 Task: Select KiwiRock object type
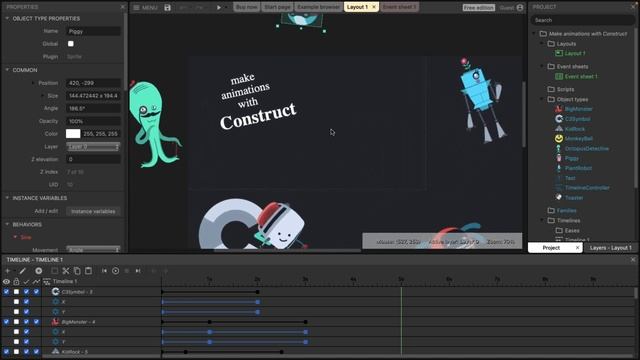575,129
